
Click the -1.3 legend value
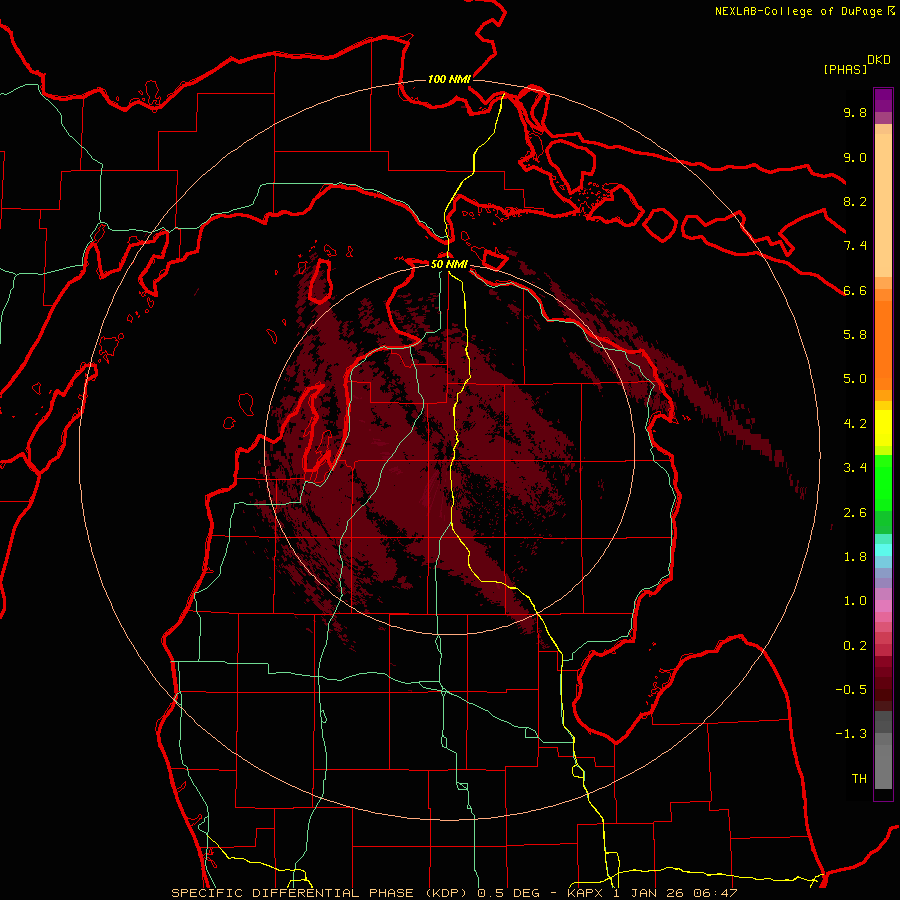[851, 734]
